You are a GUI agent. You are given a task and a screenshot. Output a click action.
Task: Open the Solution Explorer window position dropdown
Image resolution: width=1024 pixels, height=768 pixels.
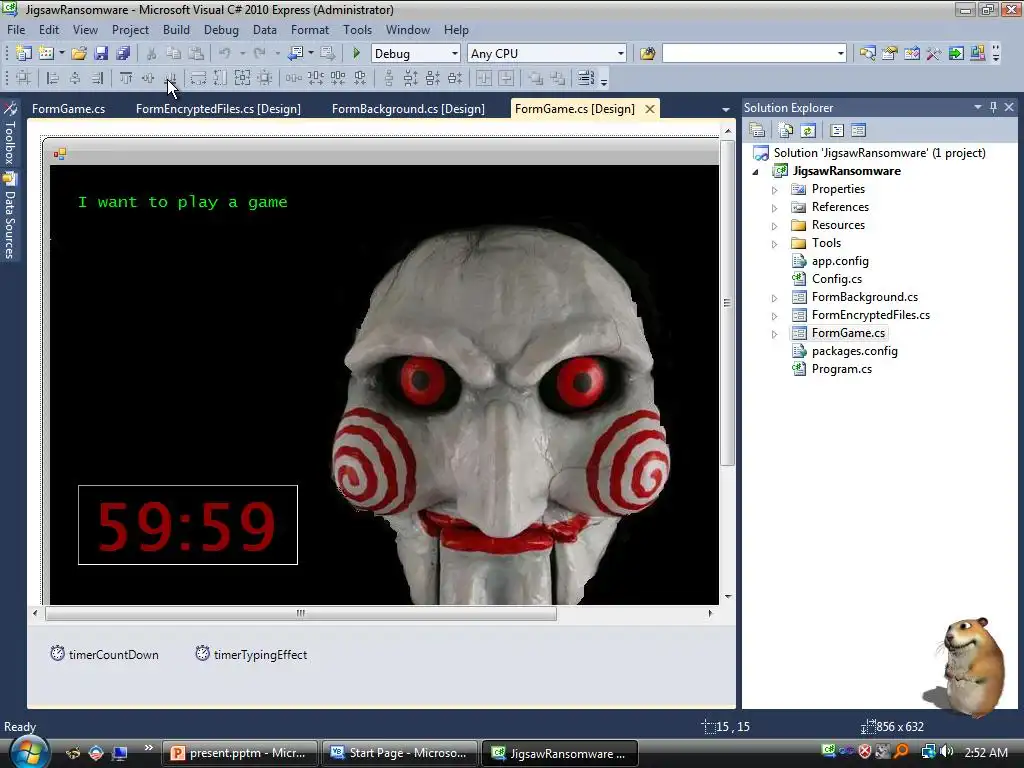(x=978, y=107)
